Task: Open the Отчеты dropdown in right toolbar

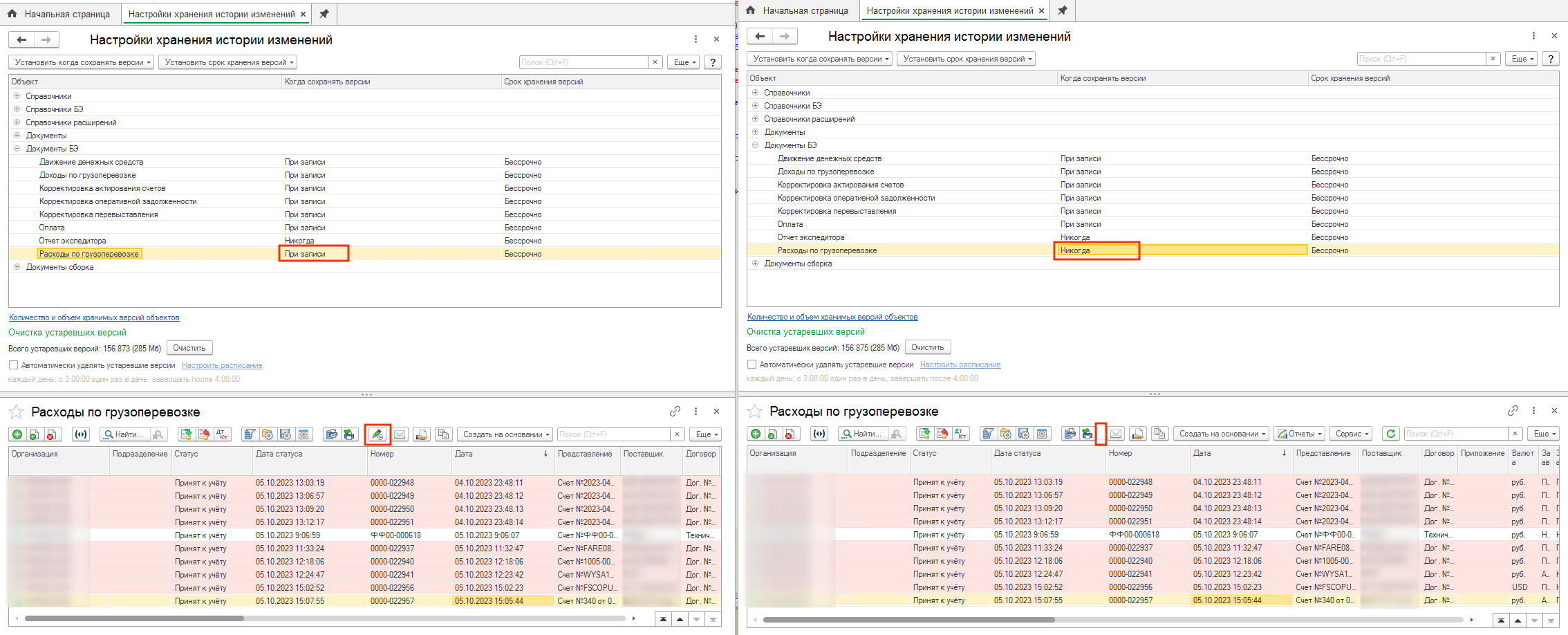Action: click(1298, 434)
